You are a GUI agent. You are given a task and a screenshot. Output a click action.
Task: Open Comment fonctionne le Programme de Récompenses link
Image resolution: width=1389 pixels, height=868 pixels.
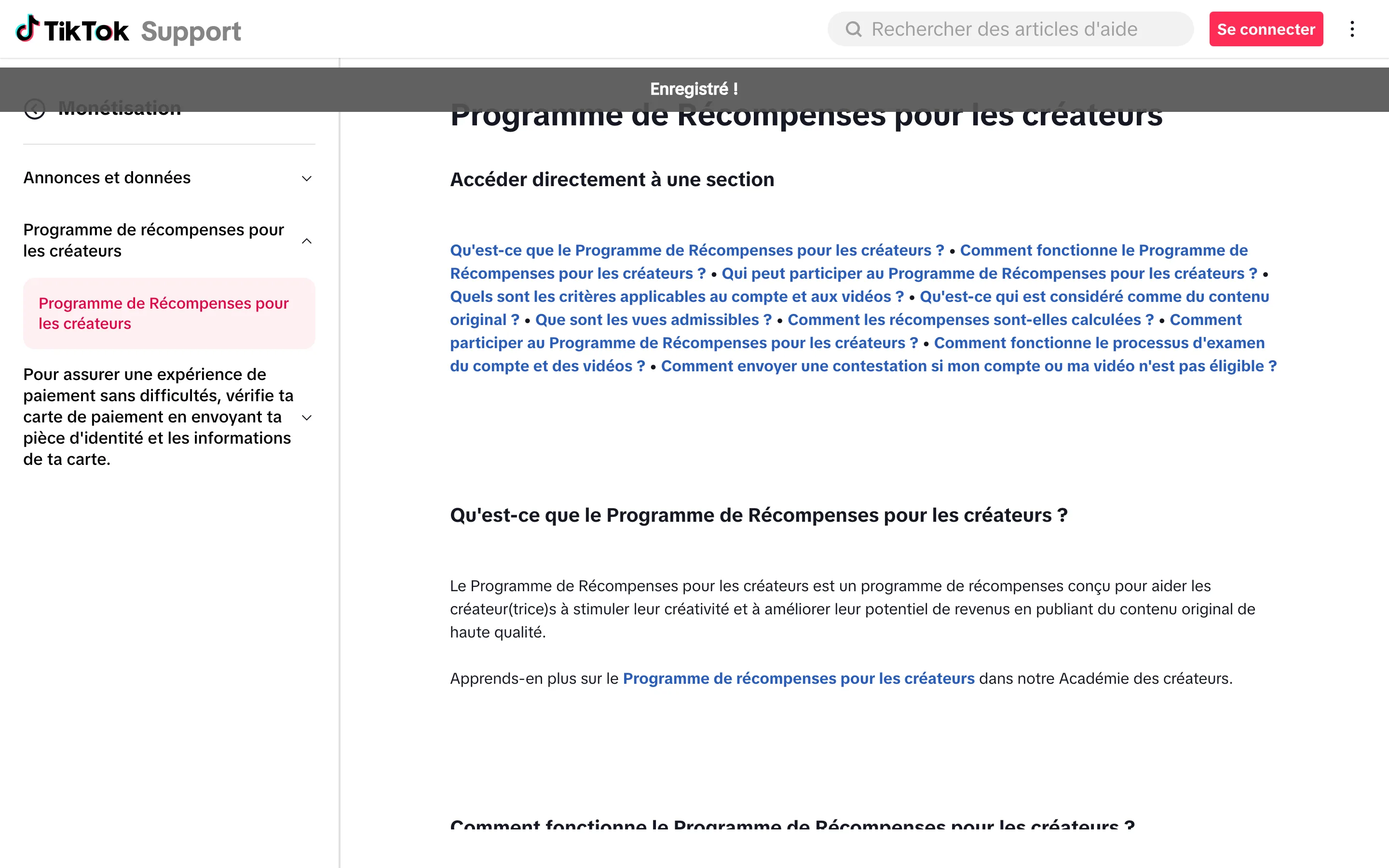[x=1104, y=250]
